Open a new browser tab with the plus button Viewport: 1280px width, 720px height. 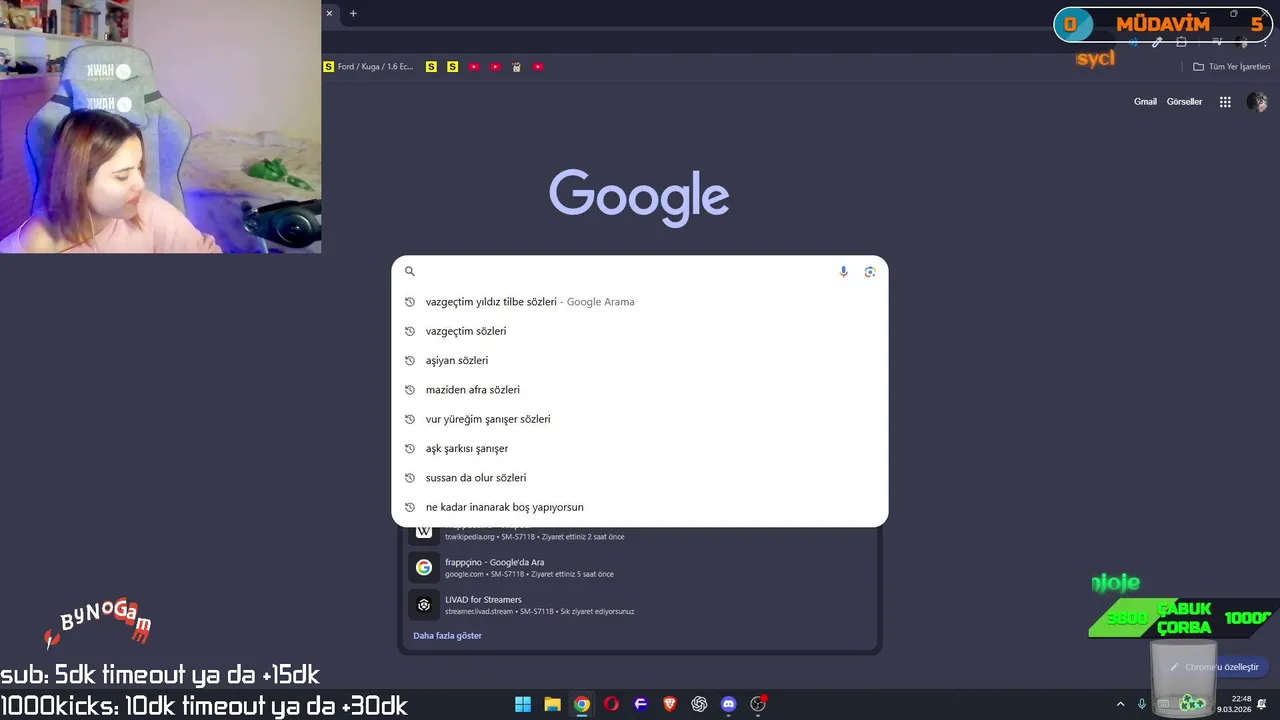click(x=353, y=13)
